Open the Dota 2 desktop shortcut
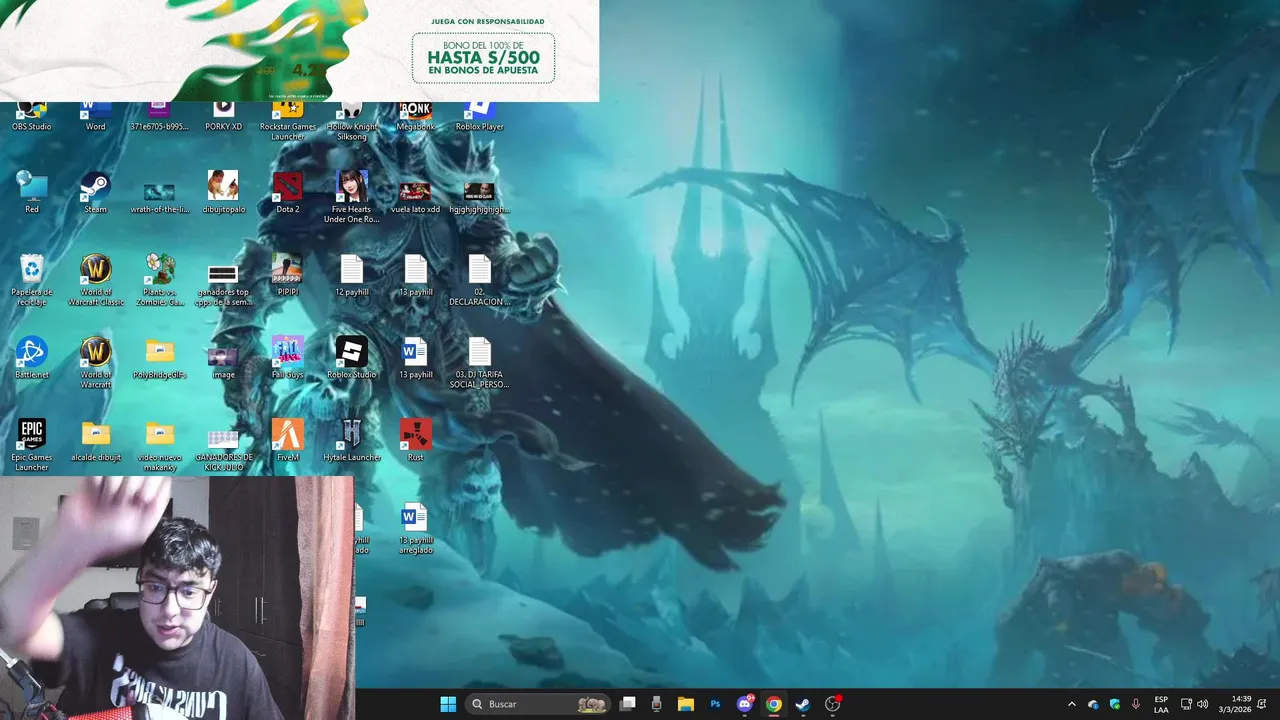Screen dimensions: 1280x720 [287, 192]
